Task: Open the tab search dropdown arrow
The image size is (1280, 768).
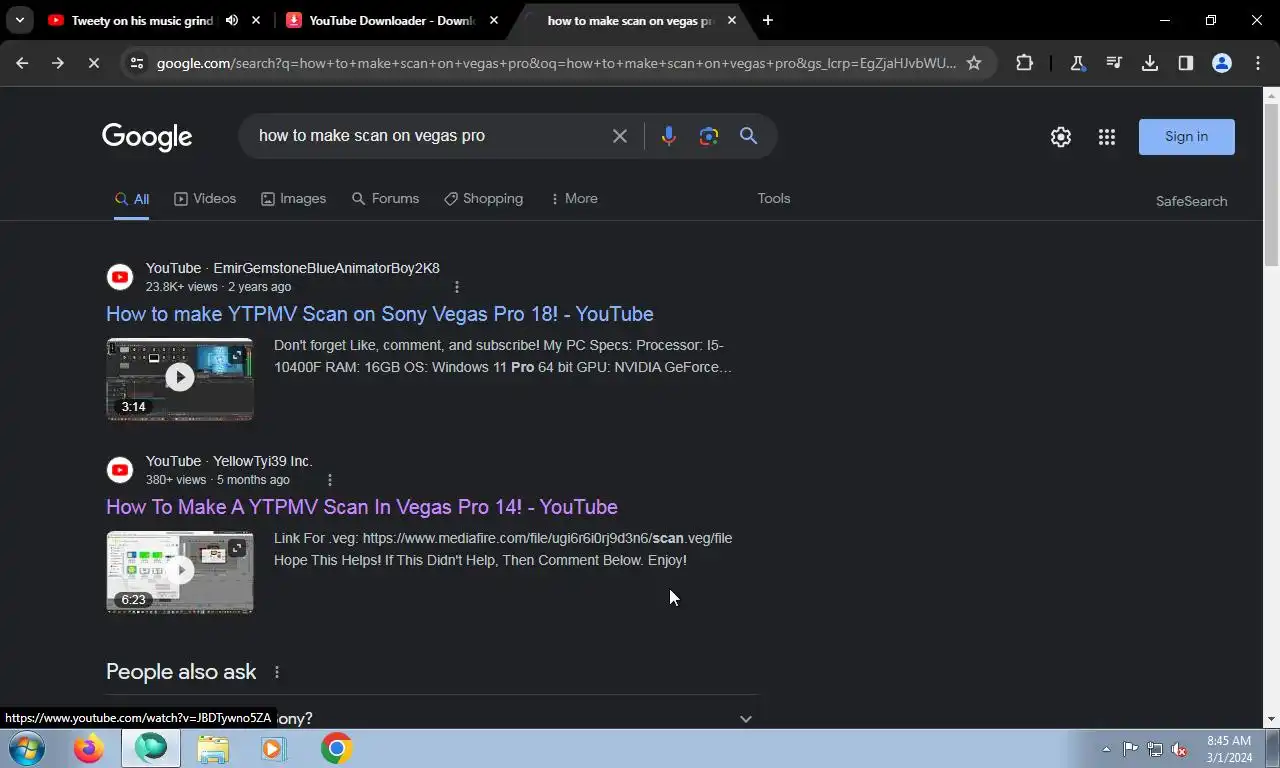Action: pos(19,20)
